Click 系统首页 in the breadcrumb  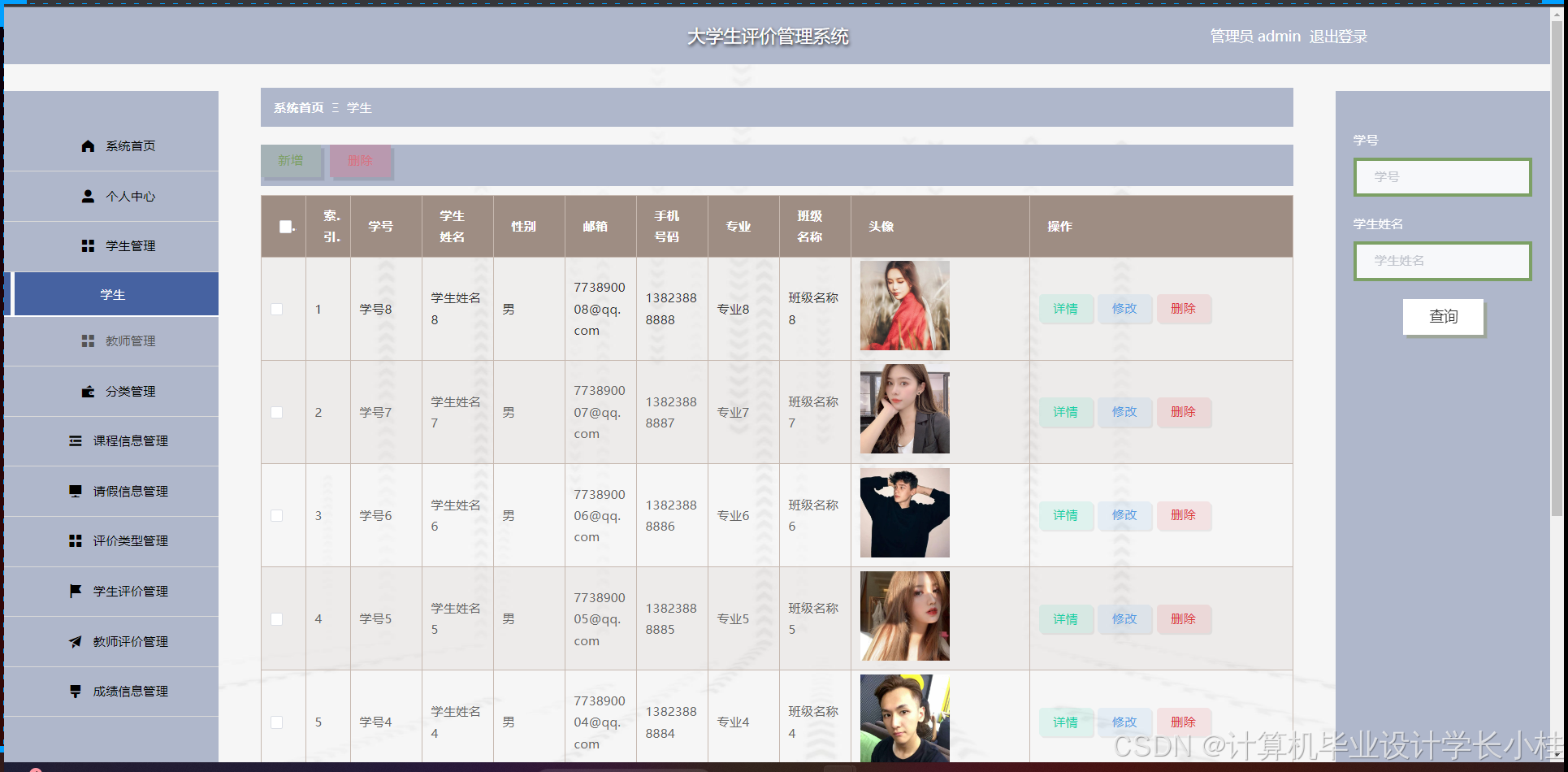[x=298, y=108]
